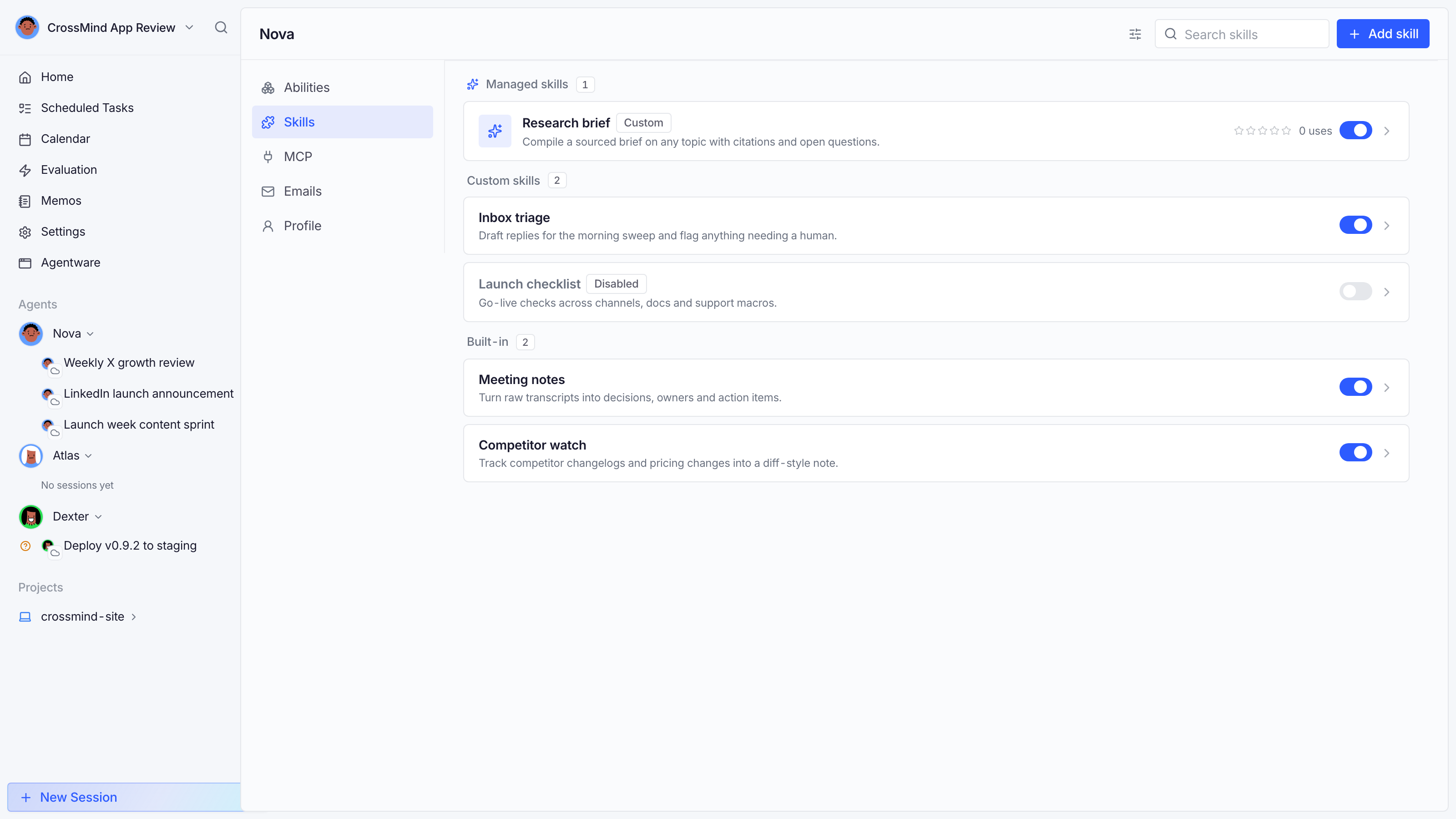Collapse the Nova agent sessions
The height and width of the screenshot is (819, 1456).
pyautogui.click(x=91, y=334)
